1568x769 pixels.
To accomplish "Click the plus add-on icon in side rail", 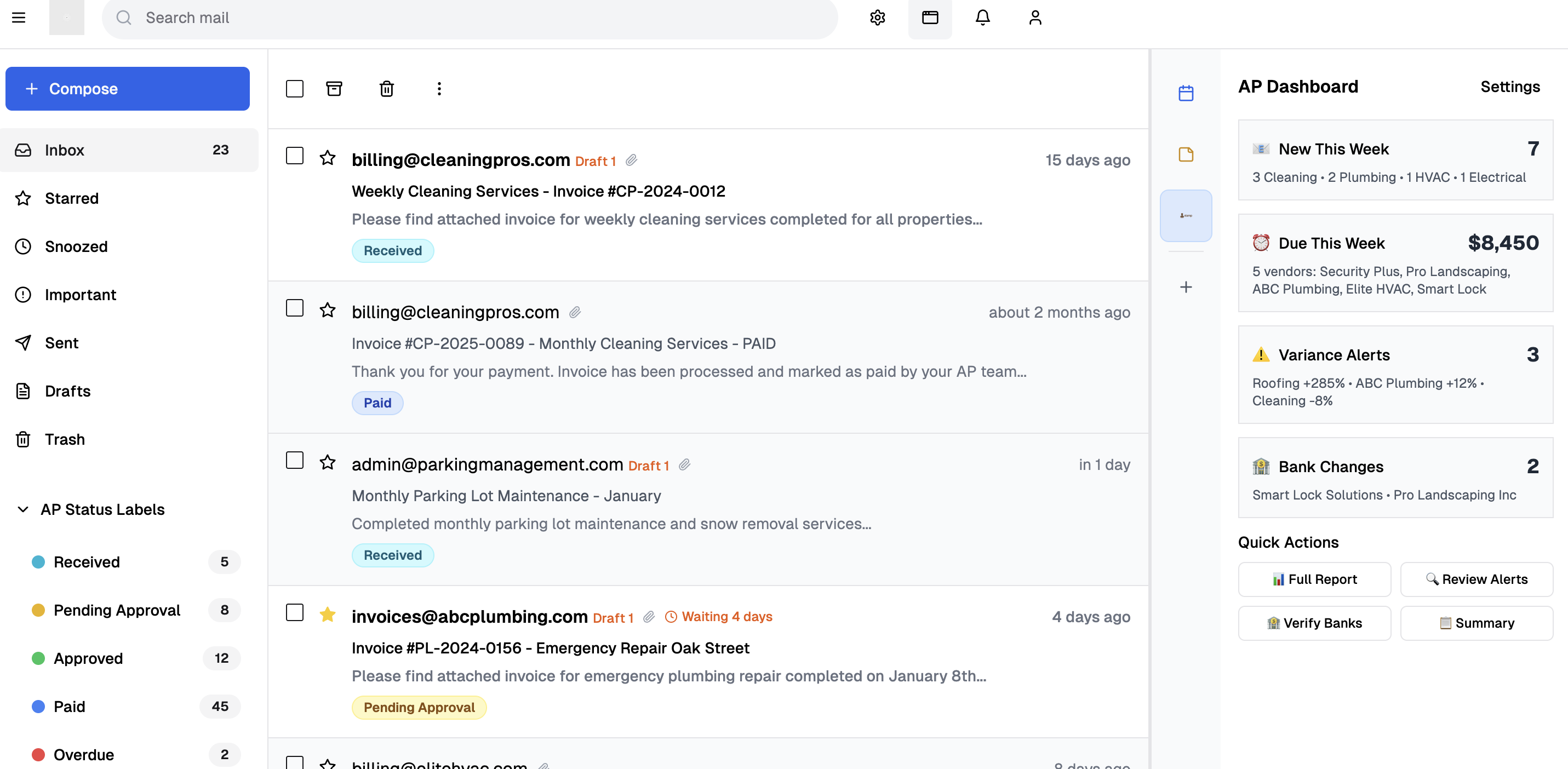I will [x=1186, y=287].
